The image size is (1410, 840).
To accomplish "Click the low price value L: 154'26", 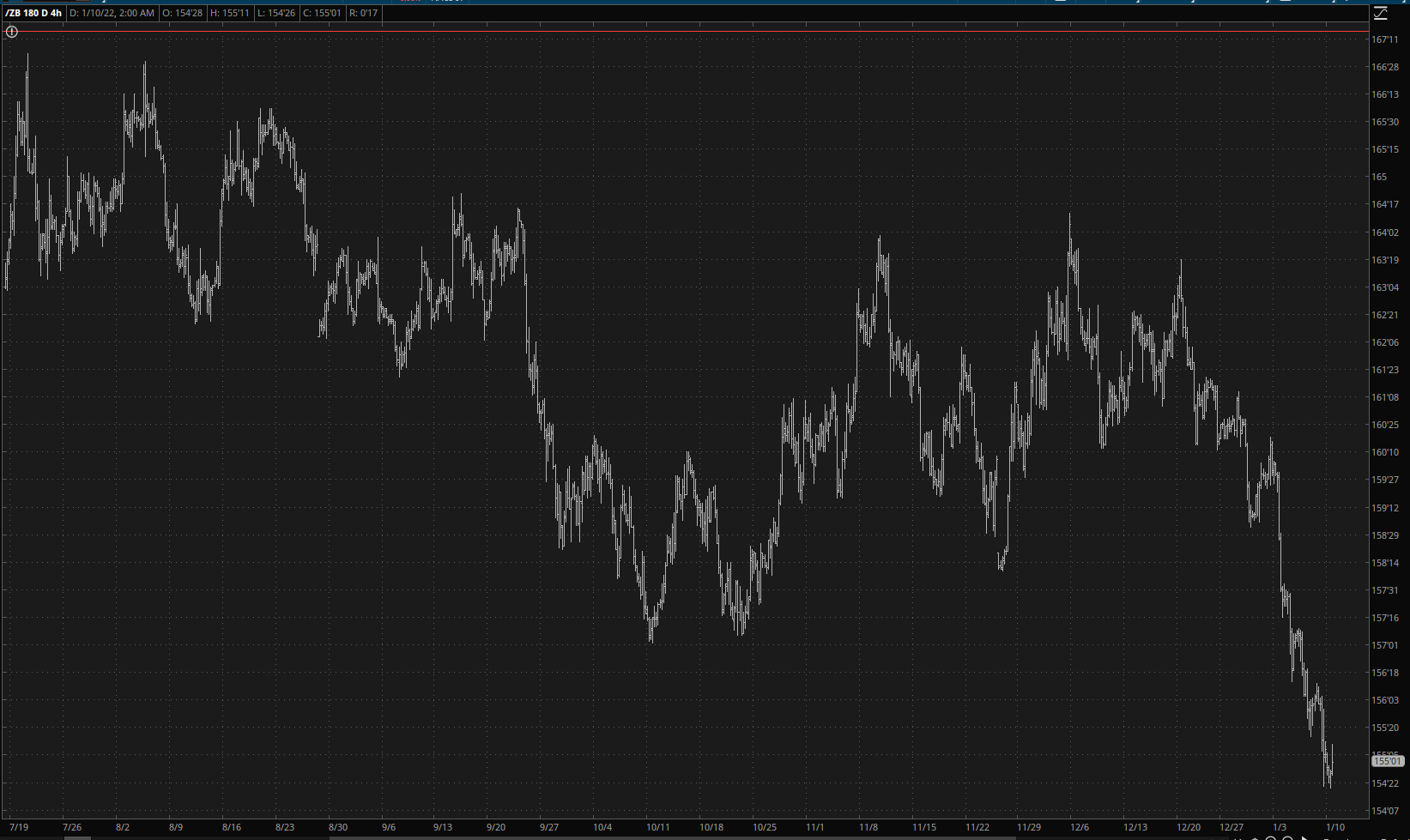I will [276, 13].
